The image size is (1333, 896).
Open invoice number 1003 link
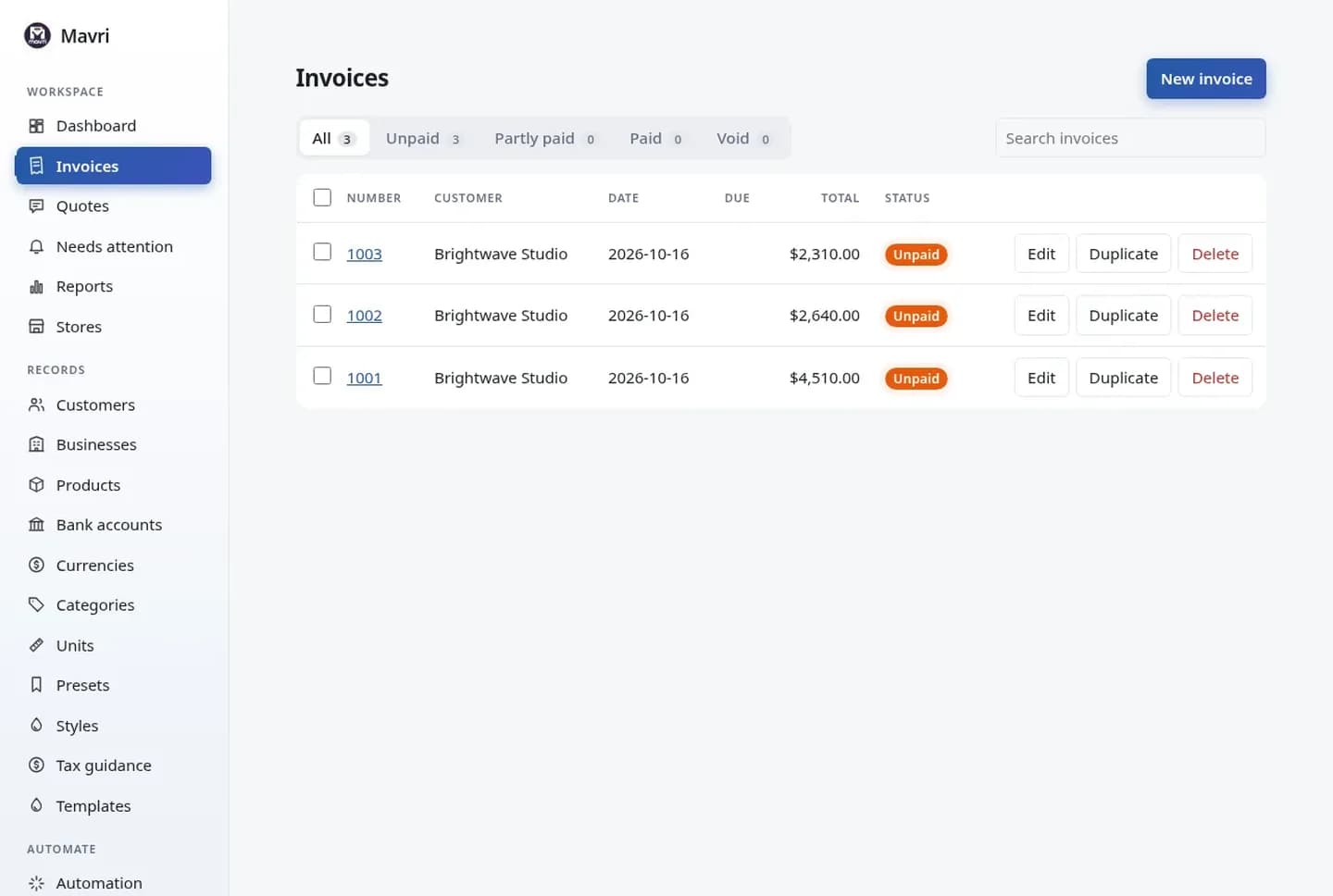tap(365, 254)
